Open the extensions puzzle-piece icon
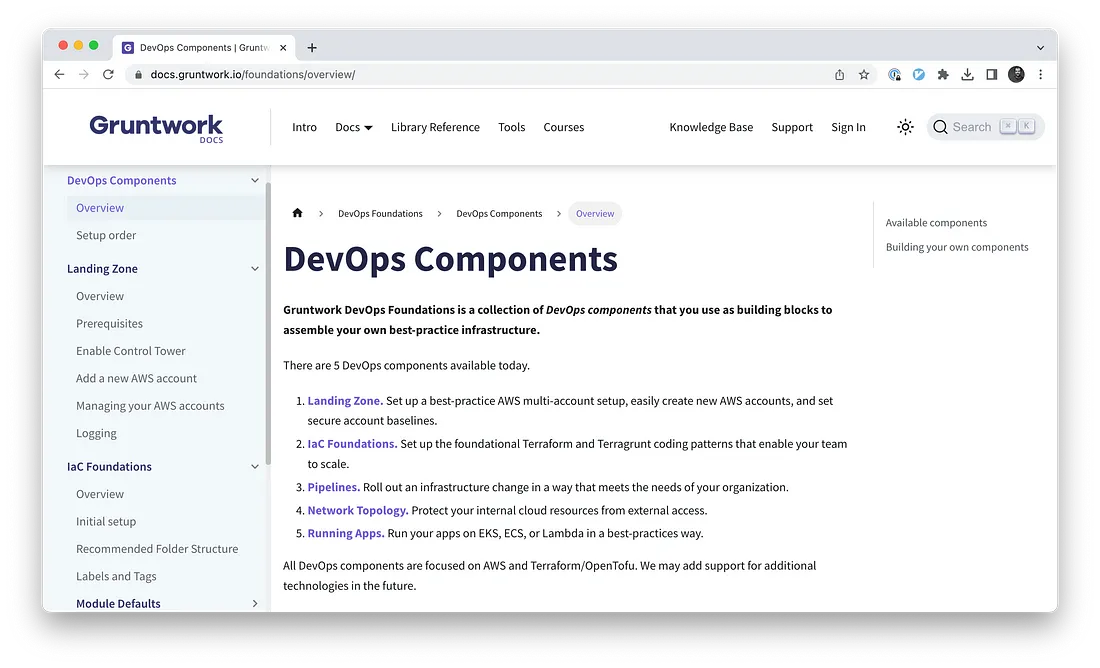This screenshot has height=668, width=1100. click(943, 74)
